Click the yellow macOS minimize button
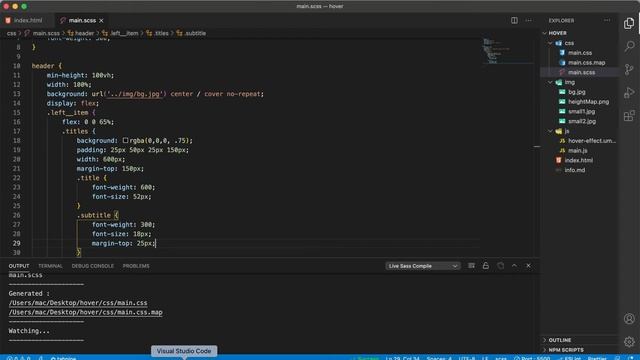 point(15,6)
